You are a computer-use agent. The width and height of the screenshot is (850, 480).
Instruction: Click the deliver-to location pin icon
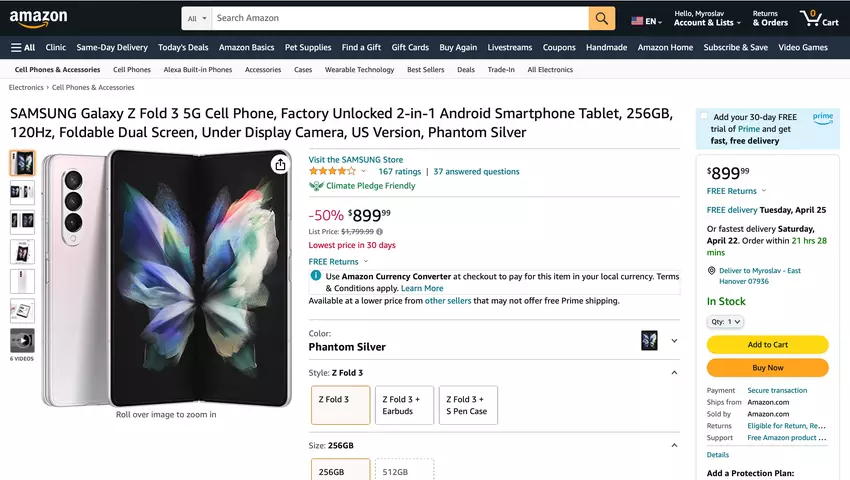click(711, 270)
